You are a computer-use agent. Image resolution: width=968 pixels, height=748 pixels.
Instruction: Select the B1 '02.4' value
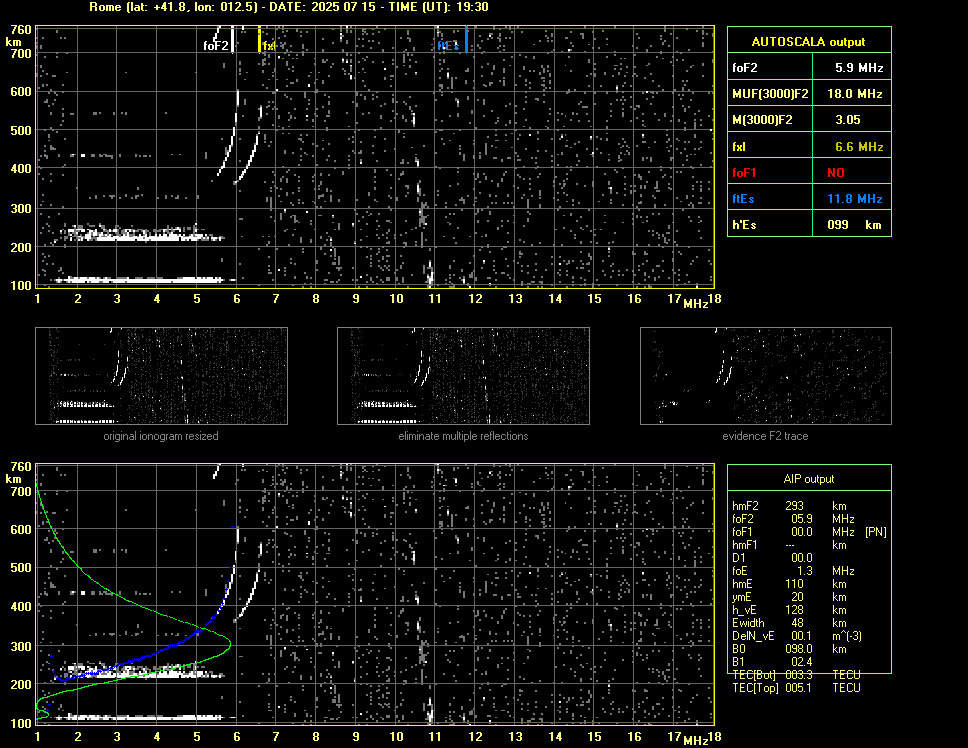(802, 662)
